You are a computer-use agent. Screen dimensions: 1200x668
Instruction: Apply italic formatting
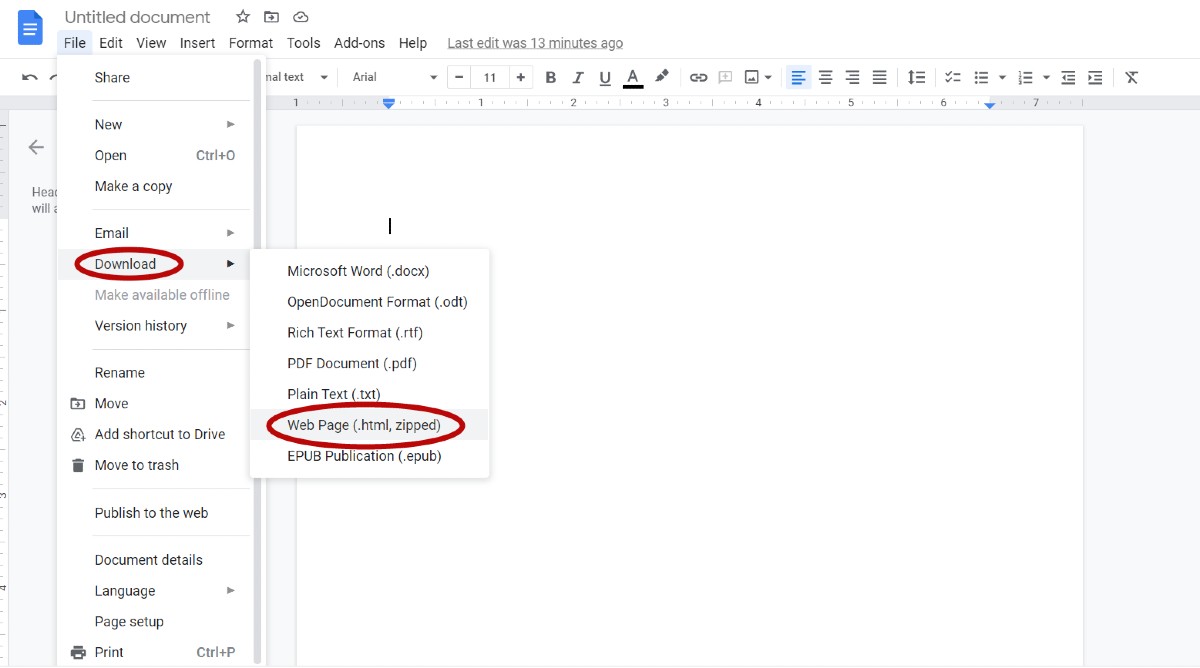578,77
